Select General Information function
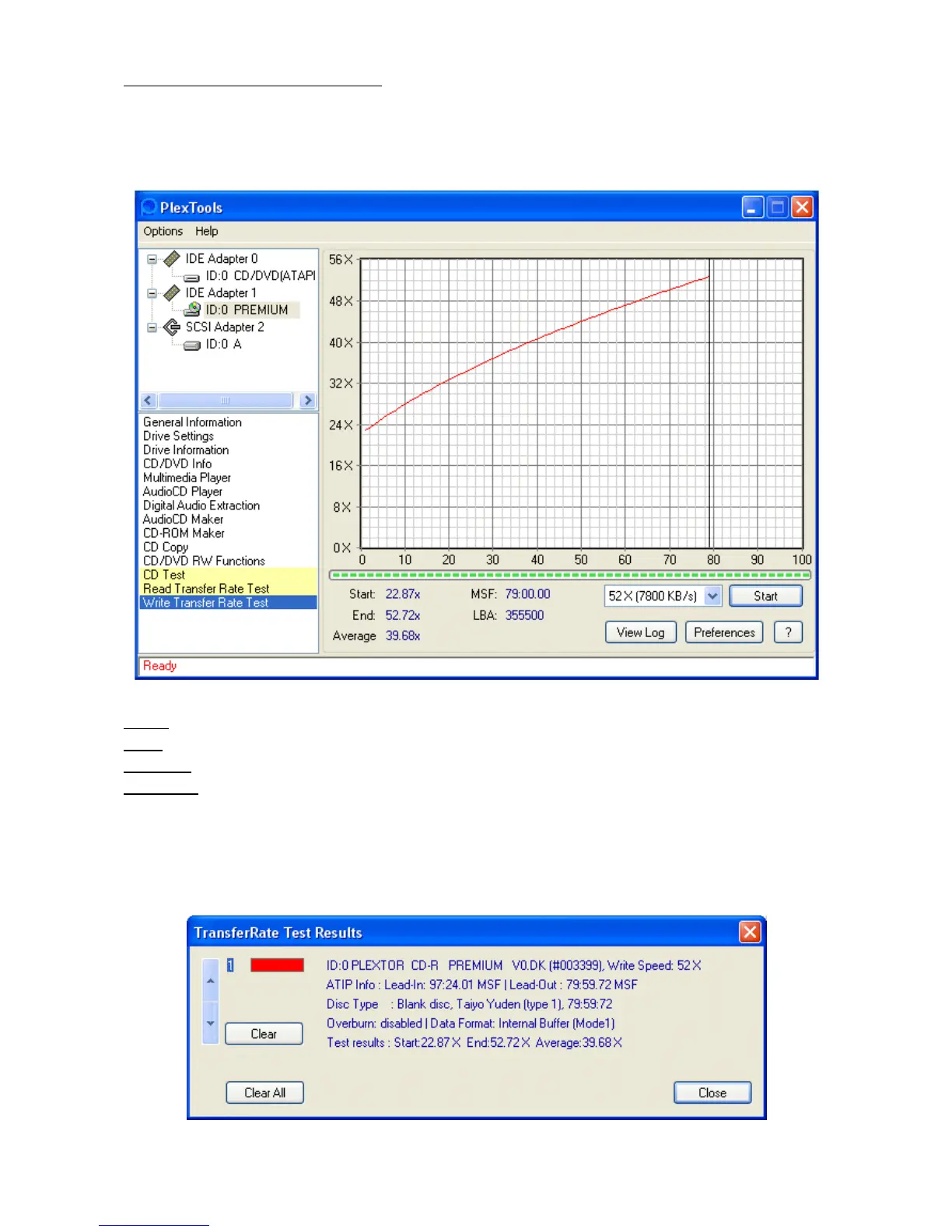The height and width of the screenshot is (1232, 952). 192,422
